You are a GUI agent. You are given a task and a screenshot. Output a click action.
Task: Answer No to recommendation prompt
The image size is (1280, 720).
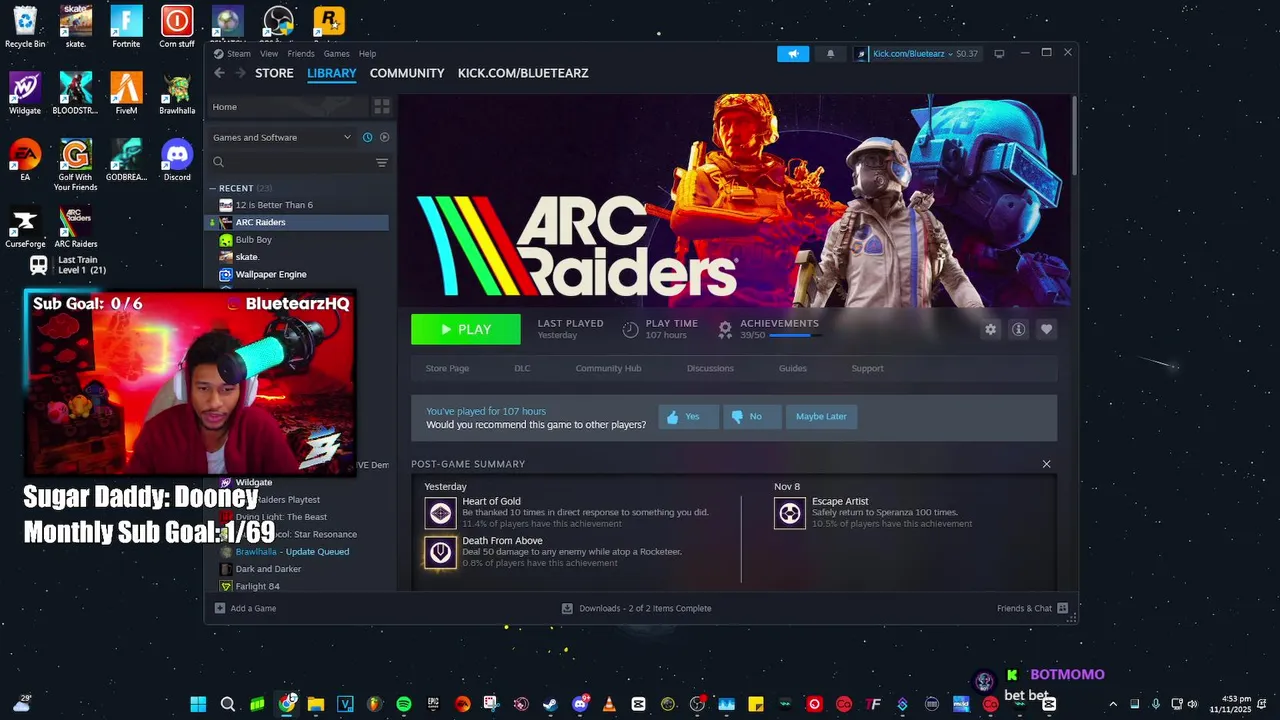(x=751, y=417)
